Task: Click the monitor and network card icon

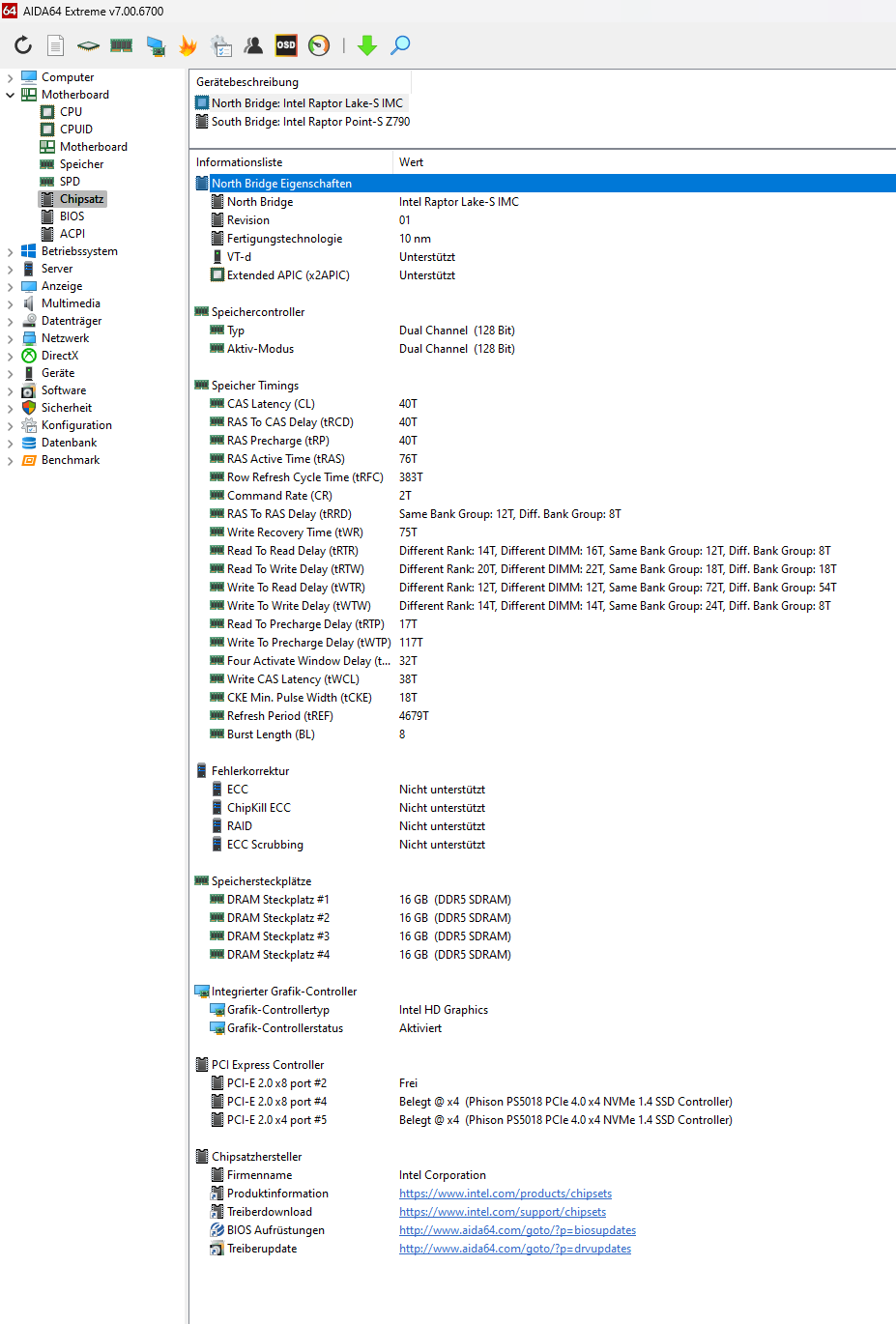Action: click(156, 45)
